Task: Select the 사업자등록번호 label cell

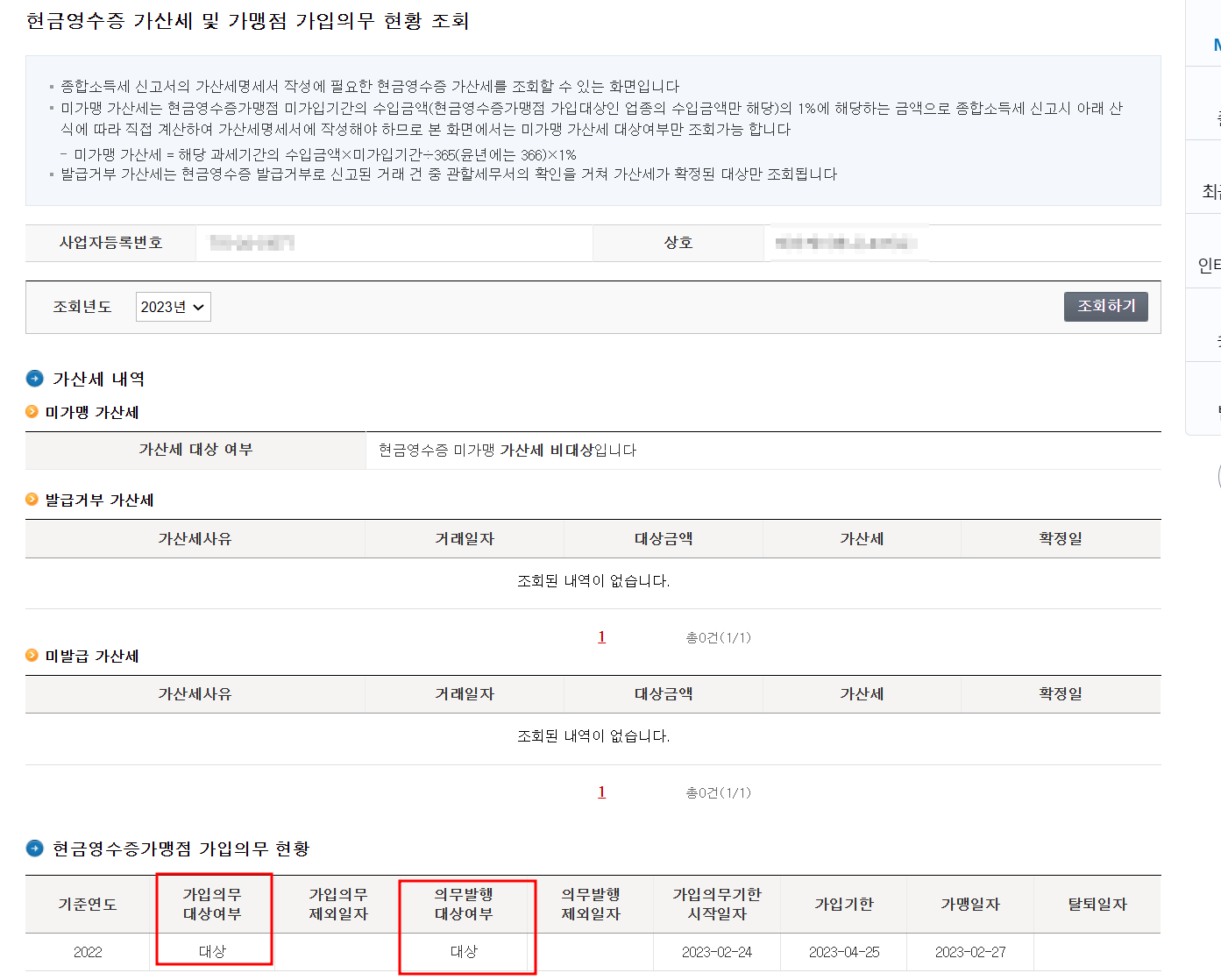Action: point(110,243)
